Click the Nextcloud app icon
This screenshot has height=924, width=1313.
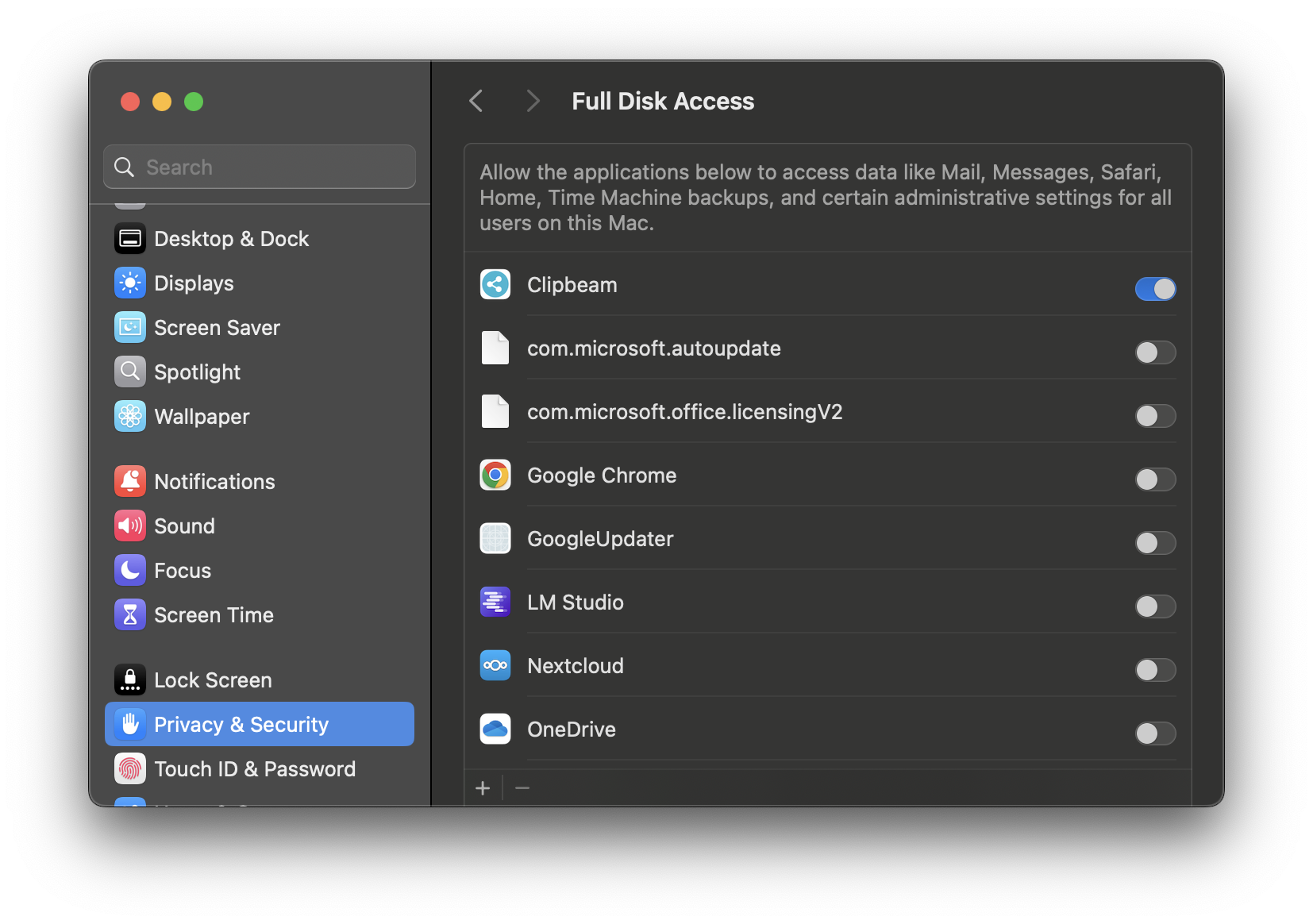[495, 665]
